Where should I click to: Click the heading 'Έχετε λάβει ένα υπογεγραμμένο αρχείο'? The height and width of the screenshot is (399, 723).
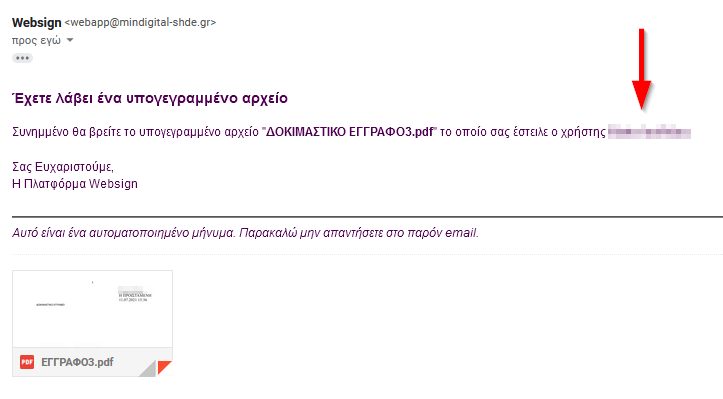(x=150, y=98)
